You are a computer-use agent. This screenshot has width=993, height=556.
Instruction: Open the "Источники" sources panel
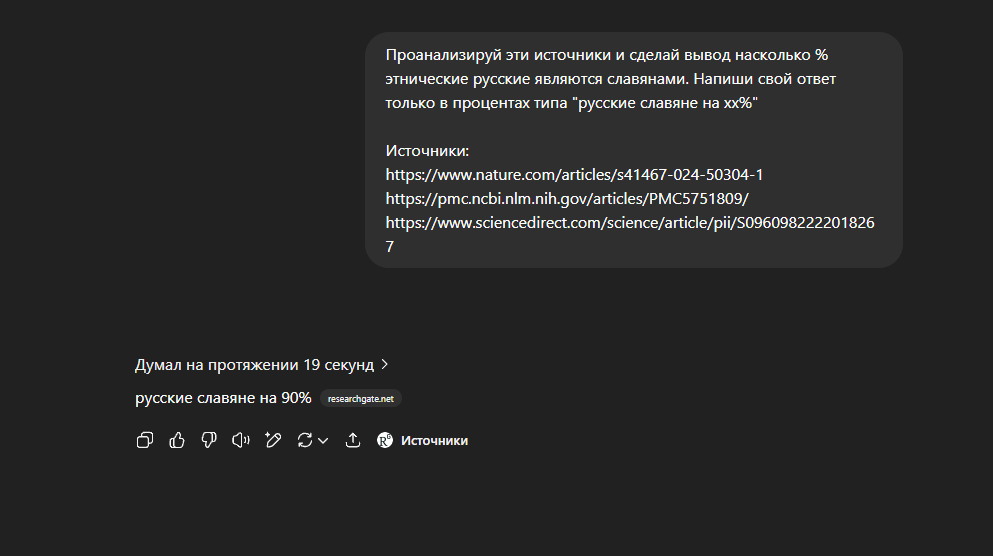click(434, 440)
